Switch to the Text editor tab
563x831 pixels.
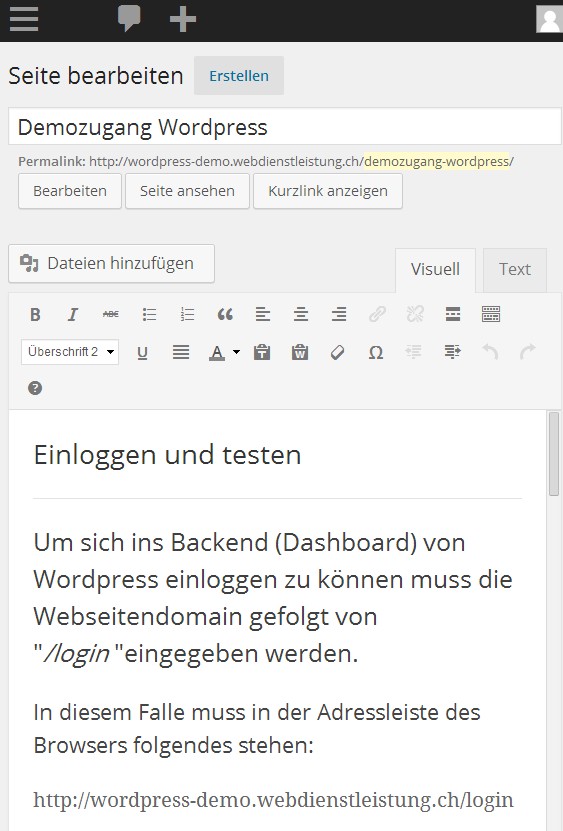514,269
